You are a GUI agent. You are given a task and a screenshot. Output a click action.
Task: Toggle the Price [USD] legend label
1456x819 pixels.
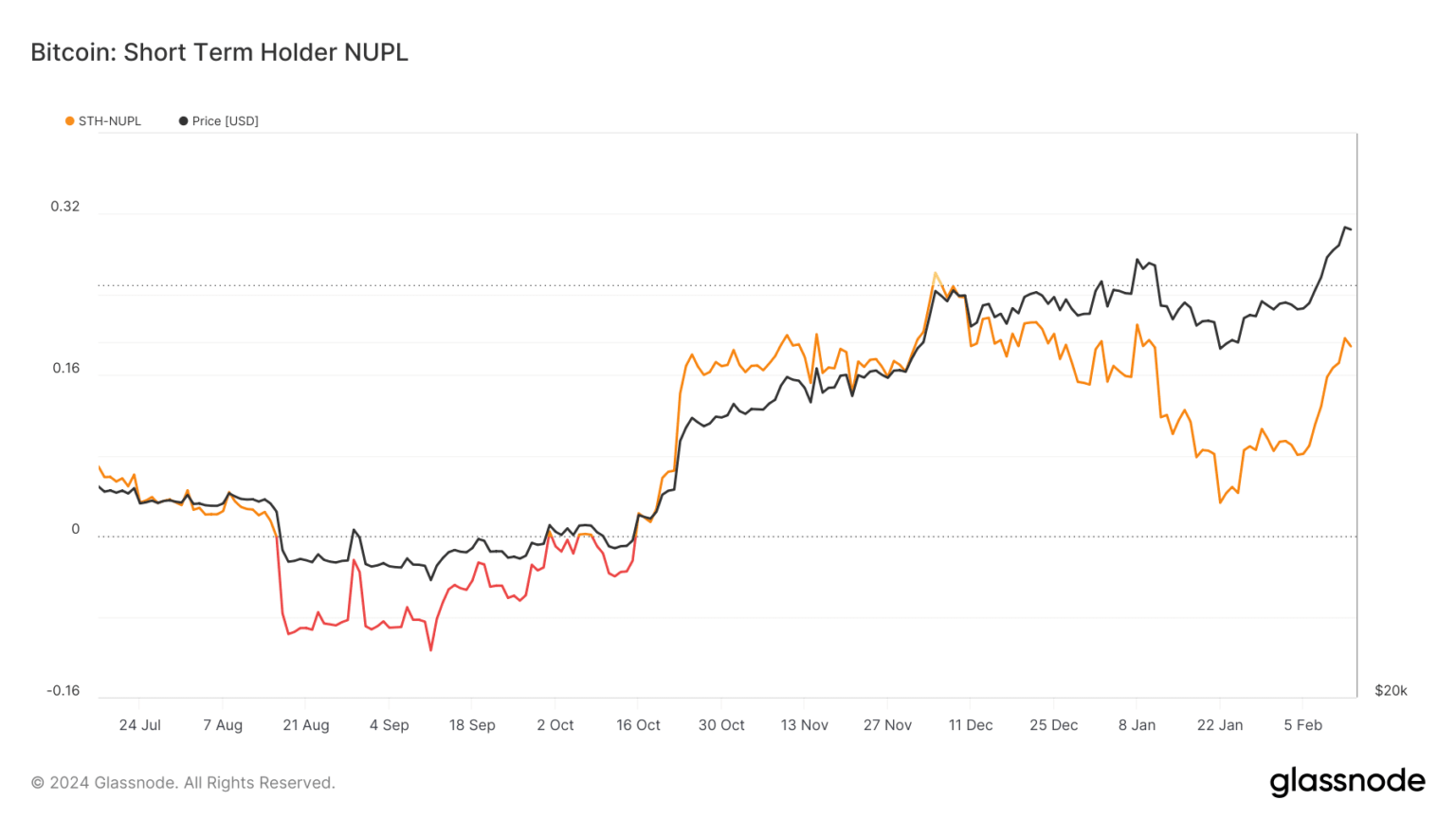pyautogui.click(x=226, y=121)
